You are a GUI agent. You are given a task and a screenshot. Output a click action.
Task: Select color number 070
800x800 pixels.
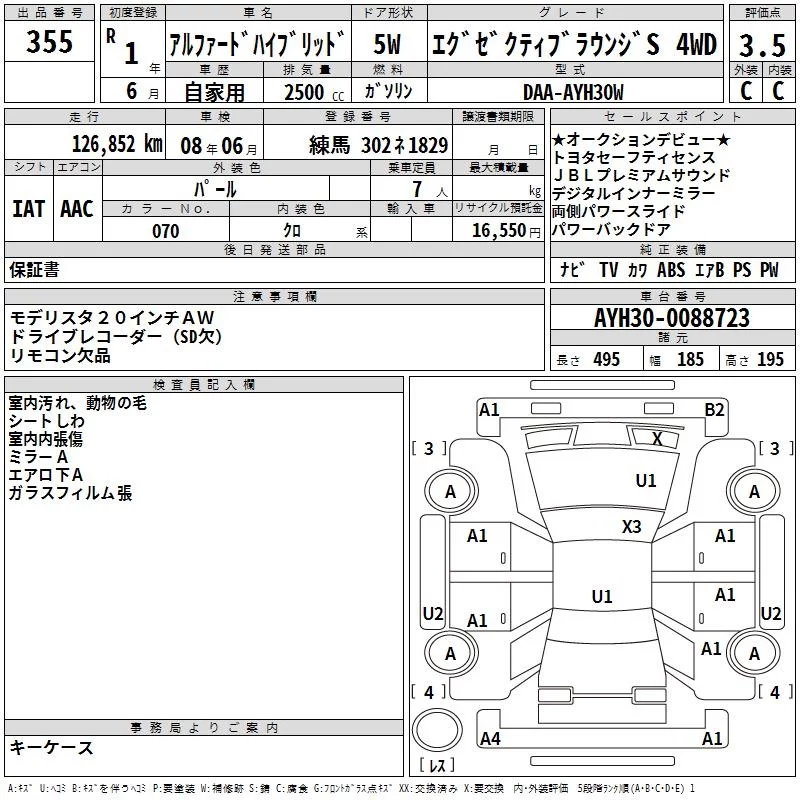click(166, 231)
